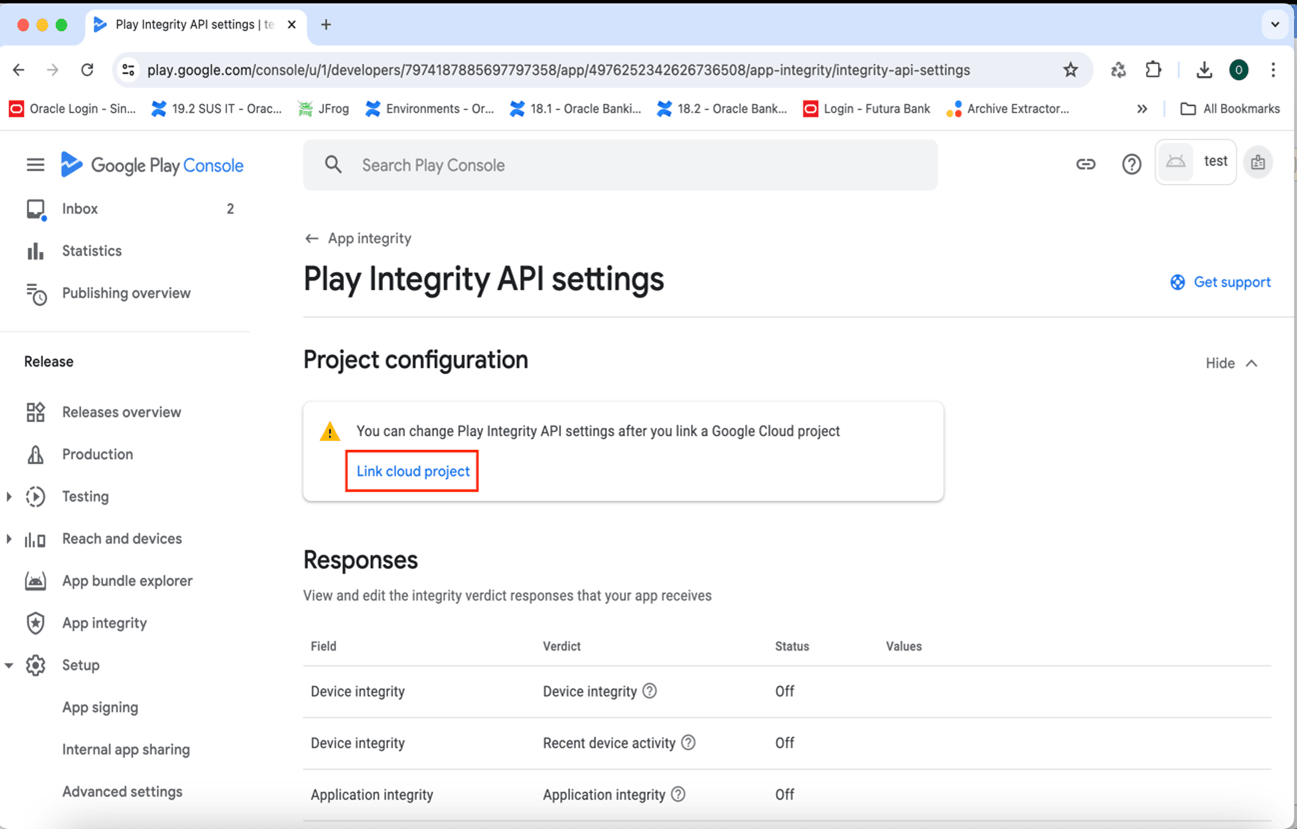
Task: Open Inbox in the sidebar
Action: (80, 209)
